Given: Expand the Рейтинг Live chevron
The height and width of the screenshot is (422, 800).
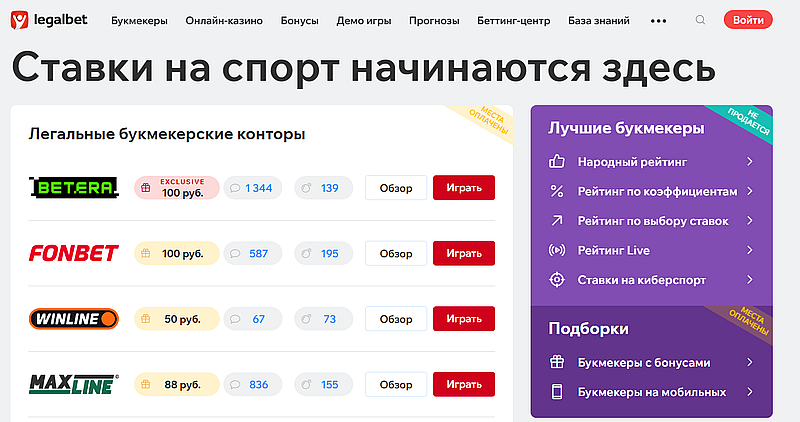Looking at the screenshot, I should pos(749,250).
